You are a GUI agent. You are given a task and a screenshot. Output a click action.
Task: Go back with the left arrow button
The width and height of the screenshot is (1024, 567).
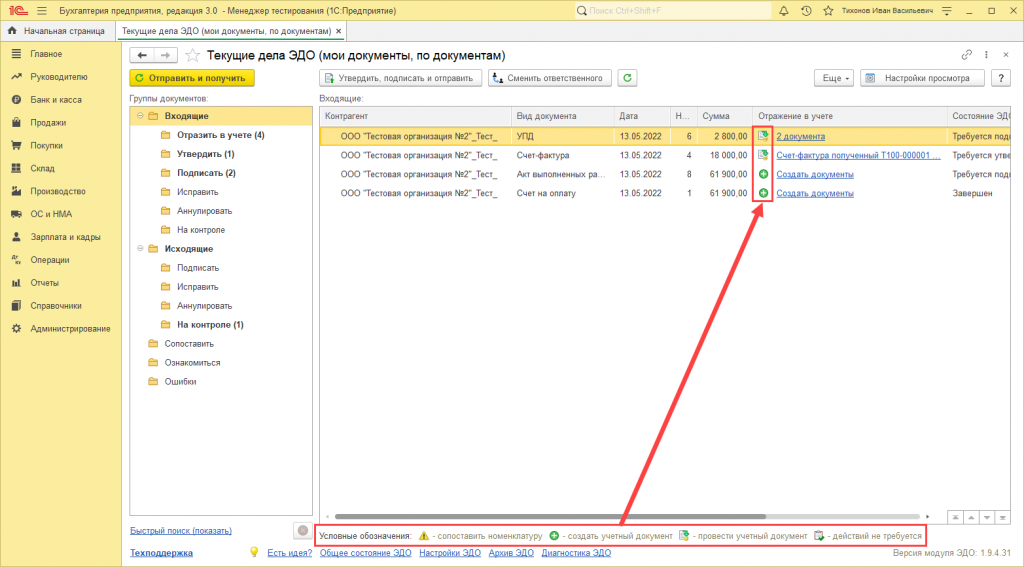[x=142, y=56]
